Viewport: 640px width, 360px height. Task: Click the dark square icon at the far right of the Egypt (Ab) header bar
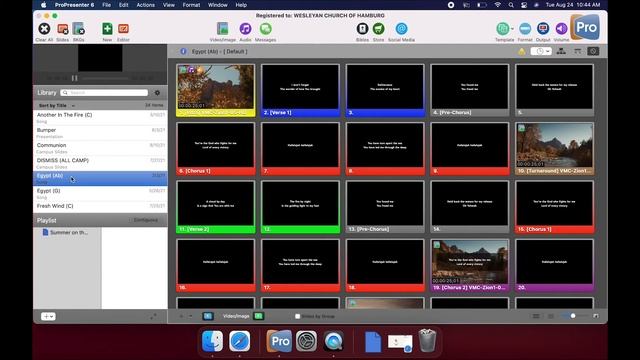coord(593,51)
